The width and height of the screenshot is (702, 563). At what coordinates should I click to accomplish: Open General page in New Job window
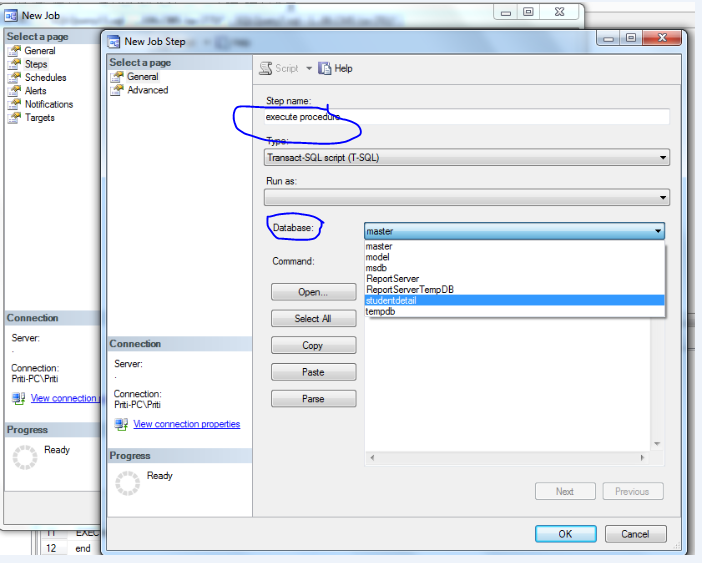[40, 51]
